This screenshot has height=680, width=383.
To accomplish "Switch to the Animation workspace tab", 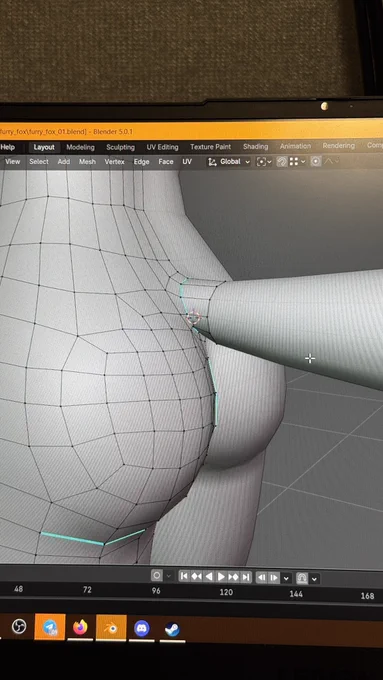I will point(295,146).
